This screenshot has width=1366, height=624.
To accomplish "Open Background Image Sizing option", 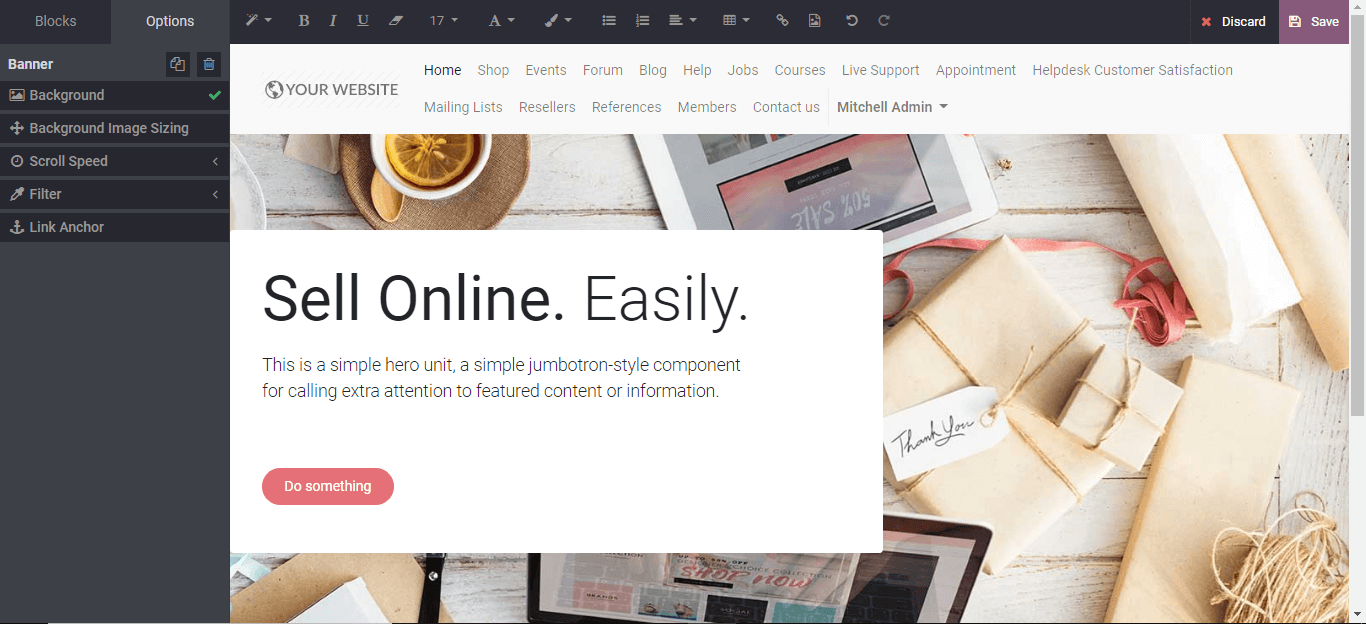I will point(115,128).
